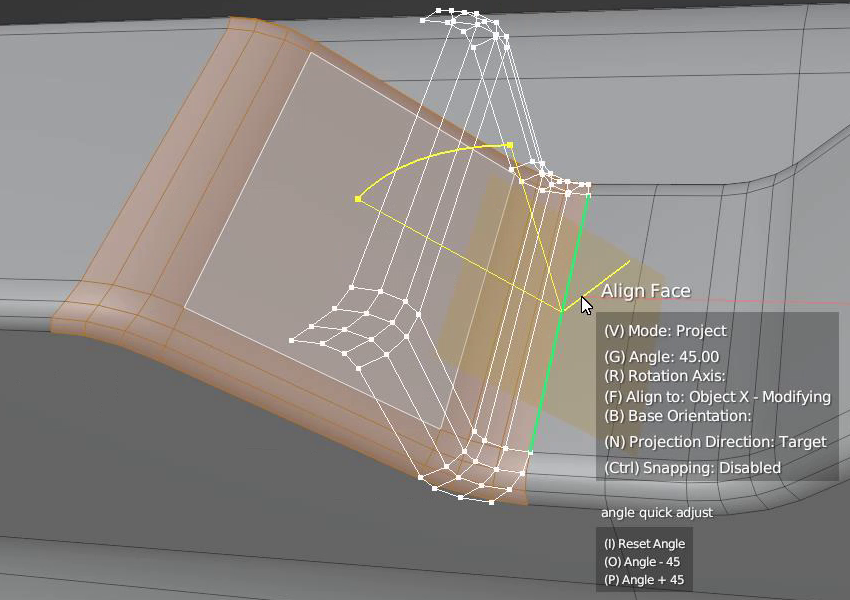Viewport: 850px width, 600px height.
Task: Click the "(V) Mode: Project" line
Action: (665, 331)
